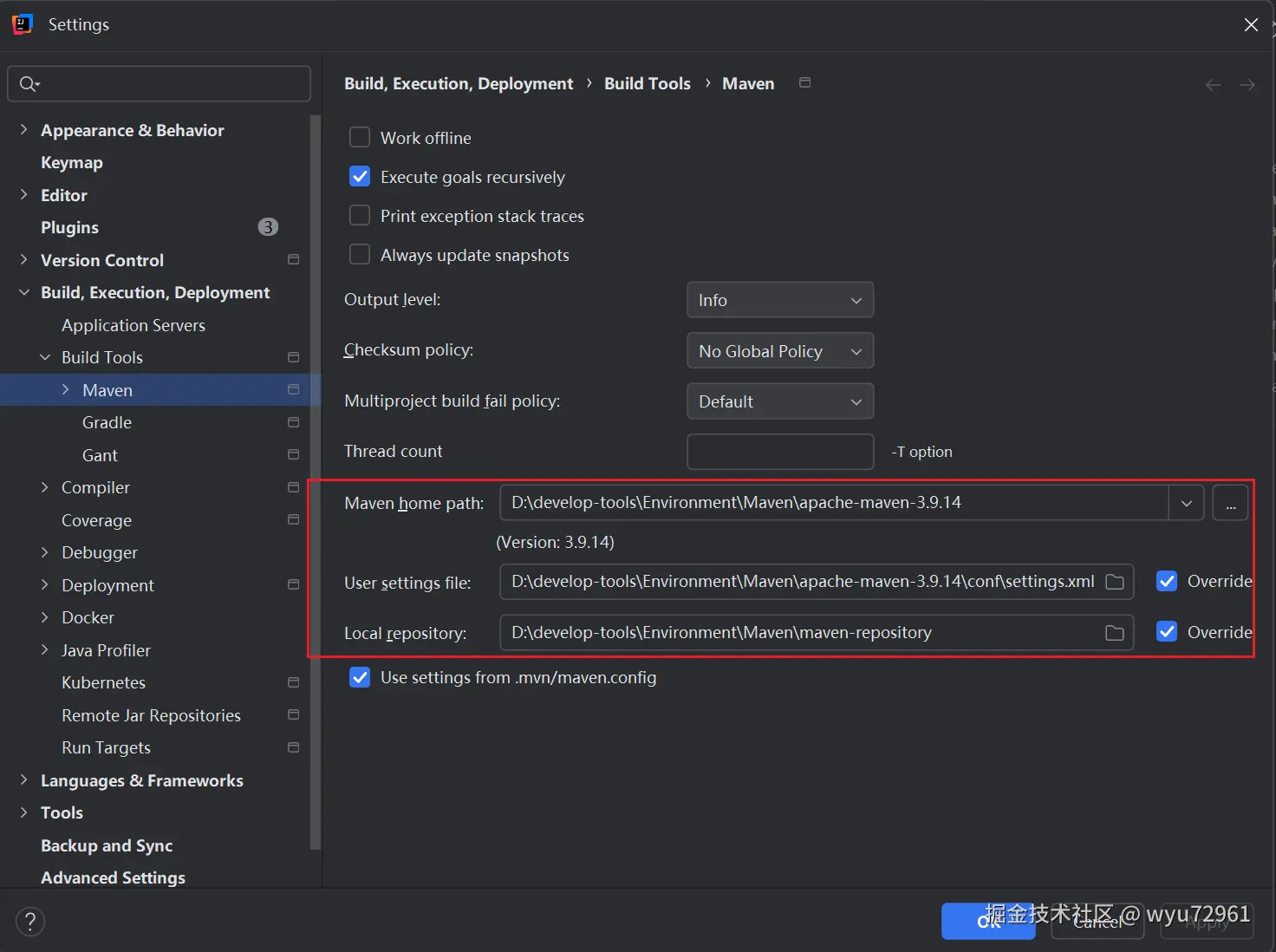This screenshot has height=952, width=1276.
Task: Click project icon beside Deployment
Action: pyautogui.click(x=293, y=584)
